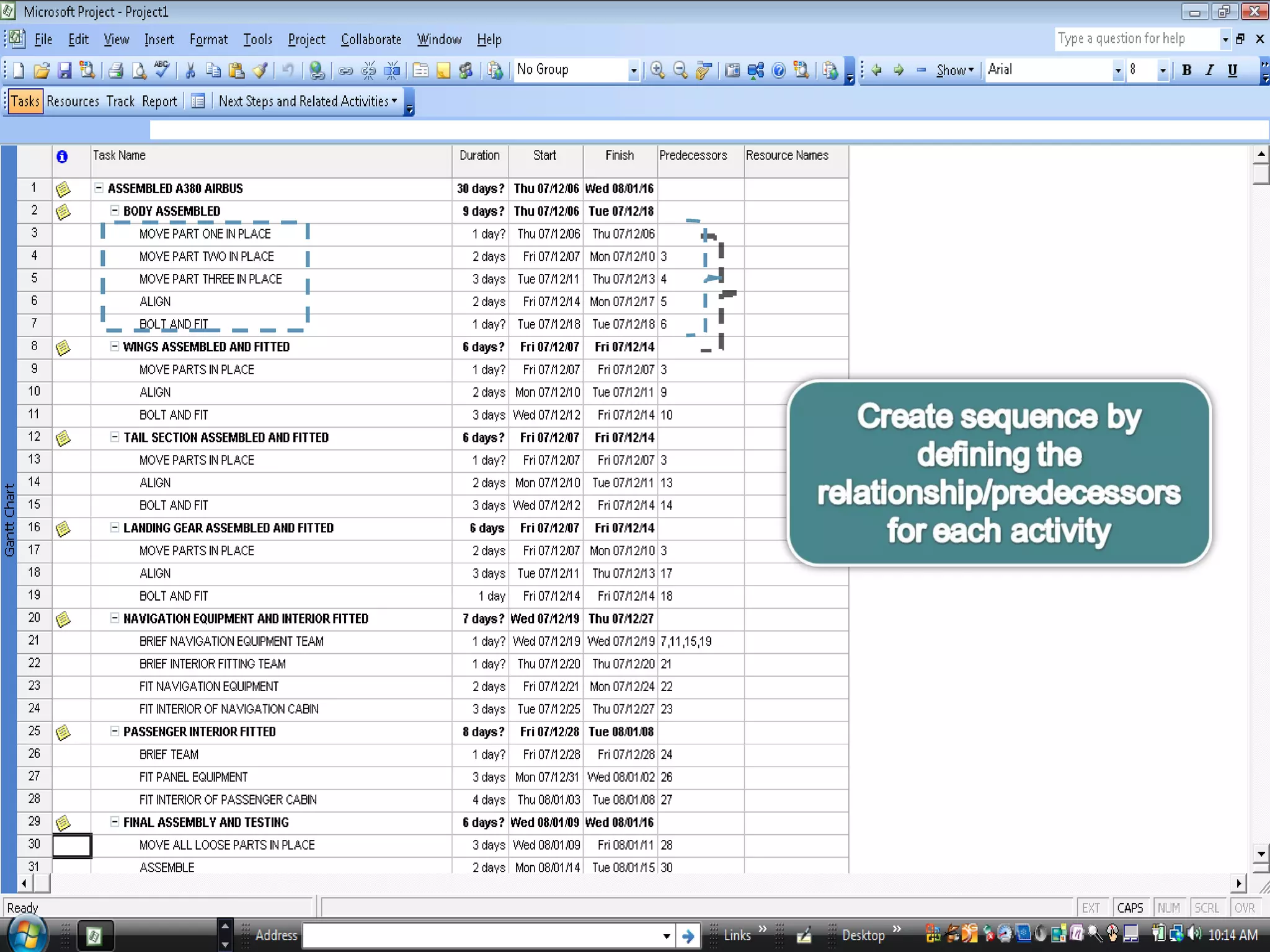Viewport: 1270px width, 952px height.
Task: Click the Zoom In magnifier icon
Action: tap(657, 71)
